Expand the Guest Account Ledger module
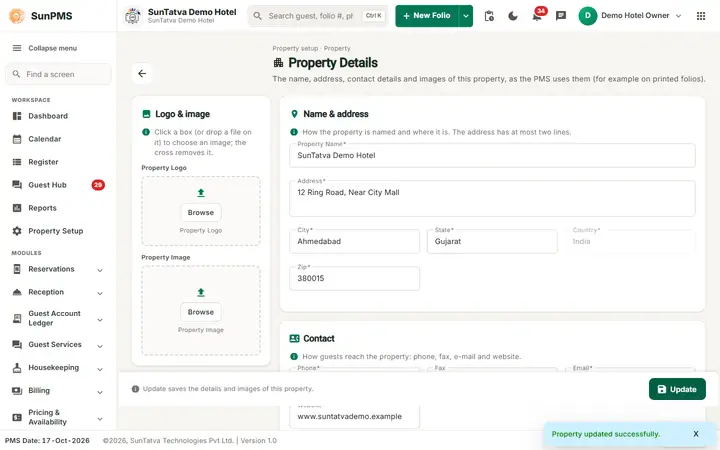This screenshot has height=450, width=720. tap(100, 320)
